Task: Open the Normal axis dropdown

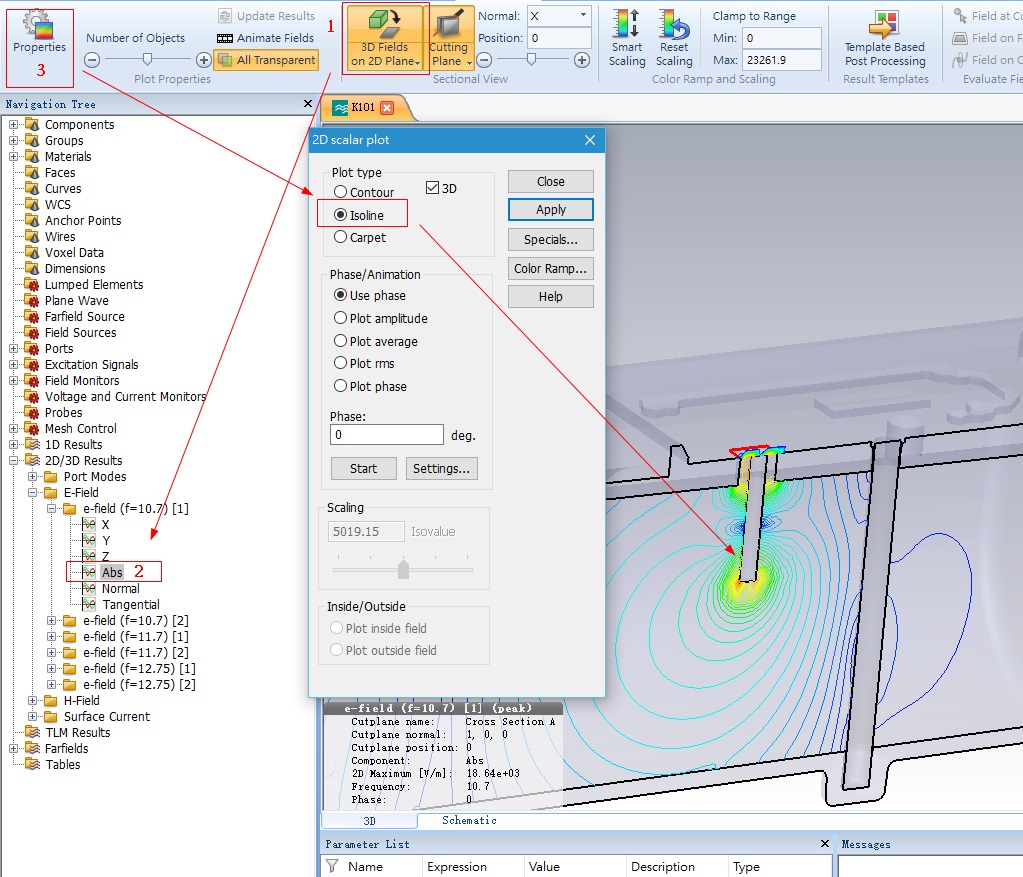Action: (x=583, y=16)
